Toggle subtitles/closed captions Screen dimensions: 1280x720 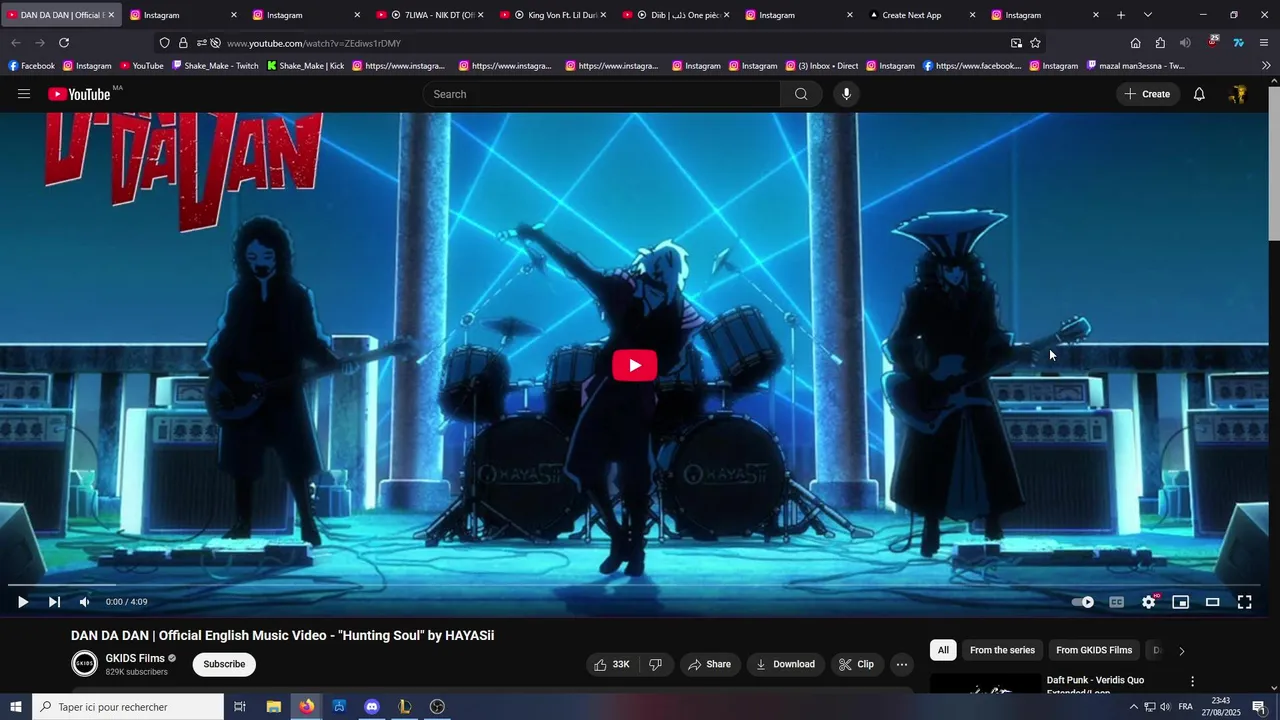[x=1117, y=602]
